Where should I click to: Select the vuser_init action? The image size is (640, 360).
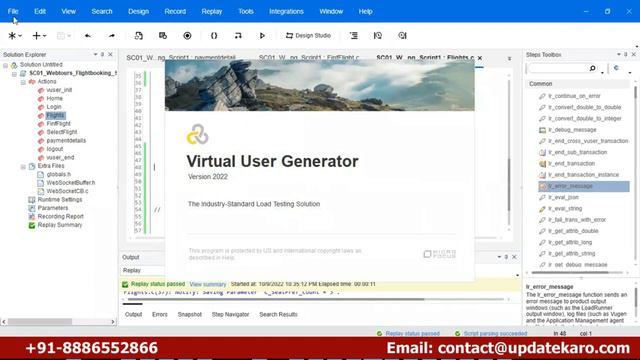(x=59, y=90)
